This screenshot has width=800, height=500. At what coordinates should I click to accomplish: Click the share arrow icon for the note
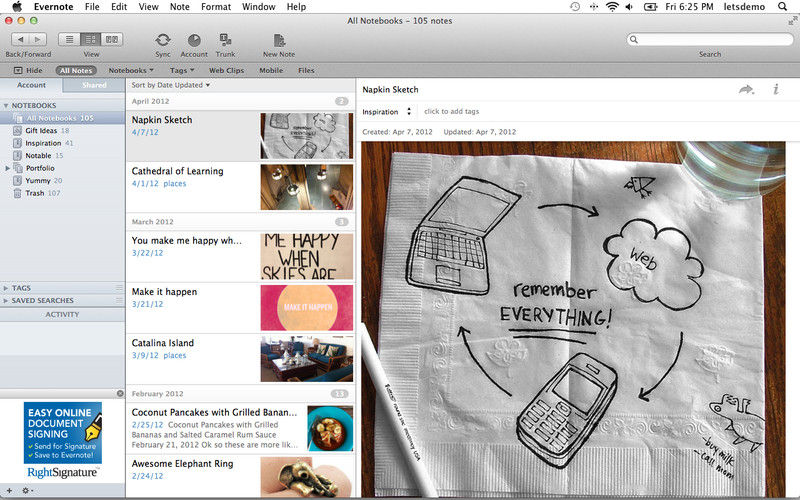point(746,90)
